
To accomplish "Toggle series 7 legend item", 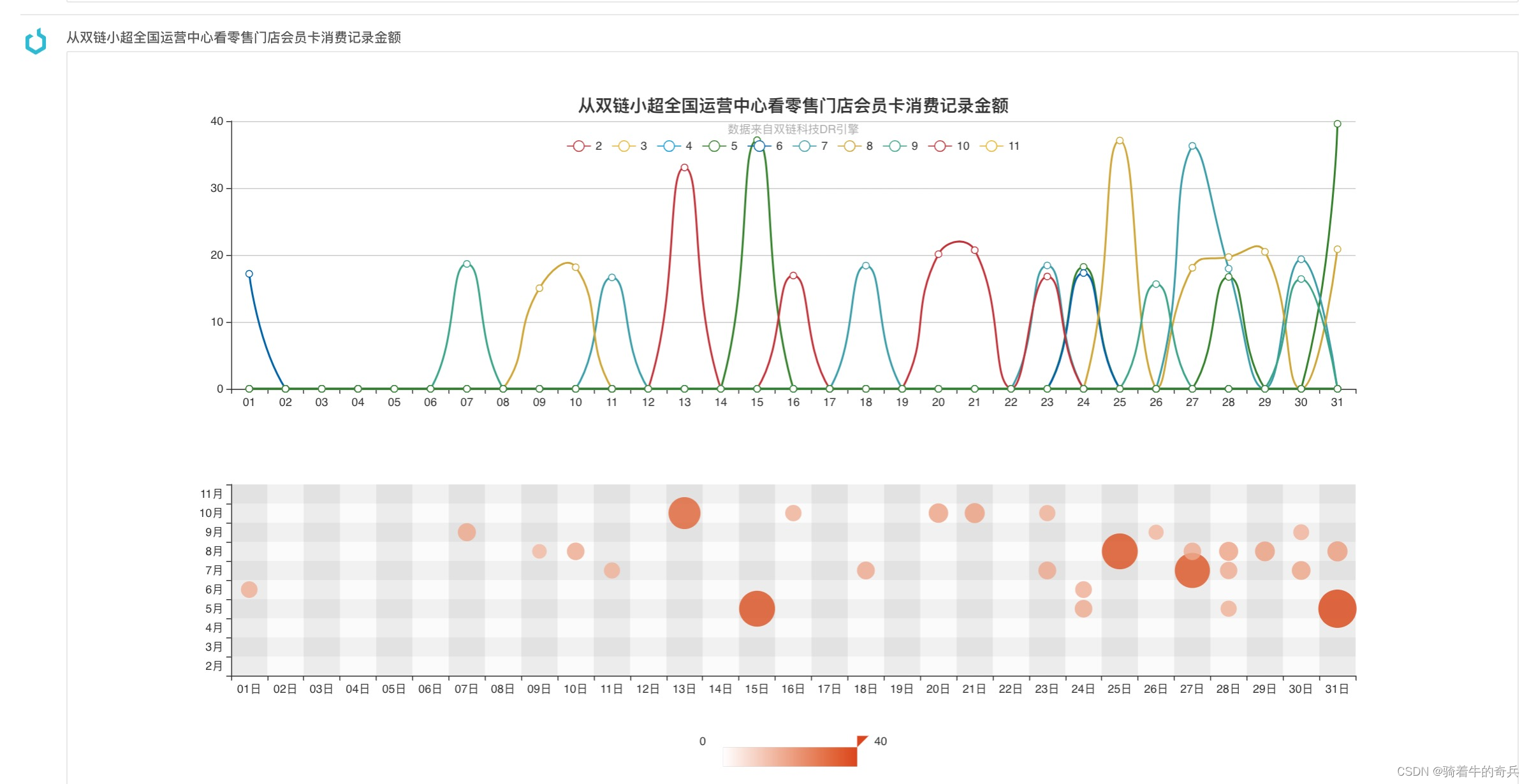I will [x=805, y=146].
